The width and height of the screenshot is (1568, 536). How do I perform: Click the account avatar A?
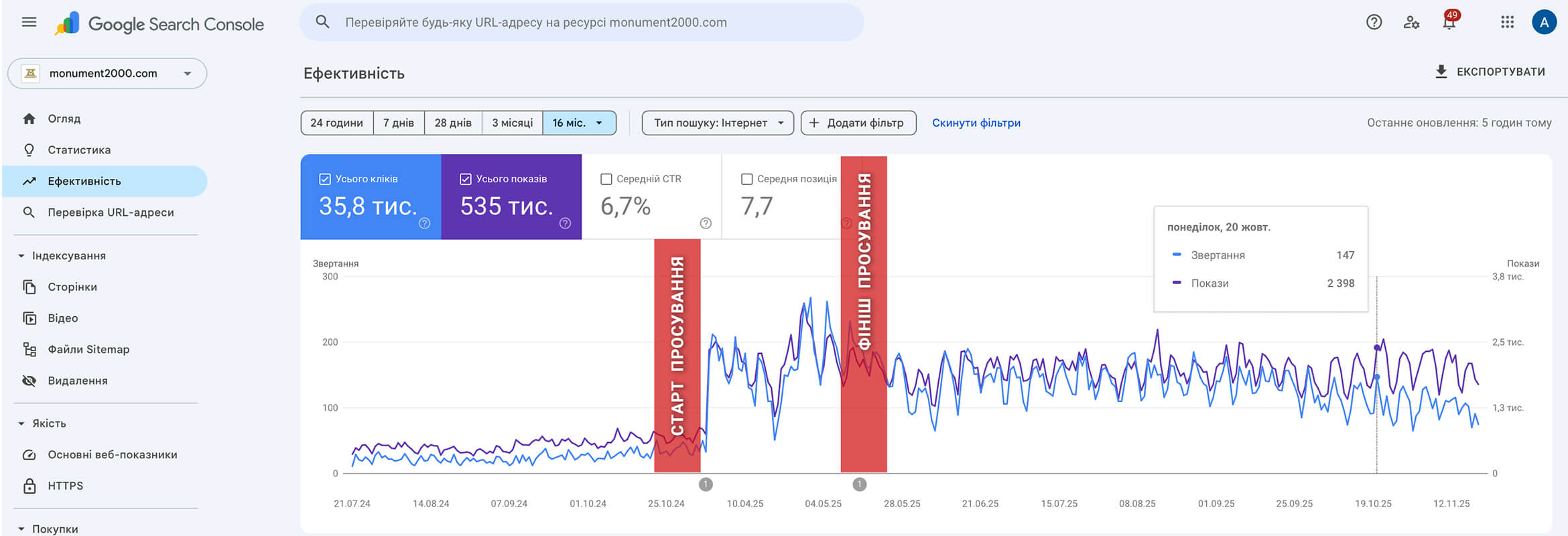[x=1544, y=22]
